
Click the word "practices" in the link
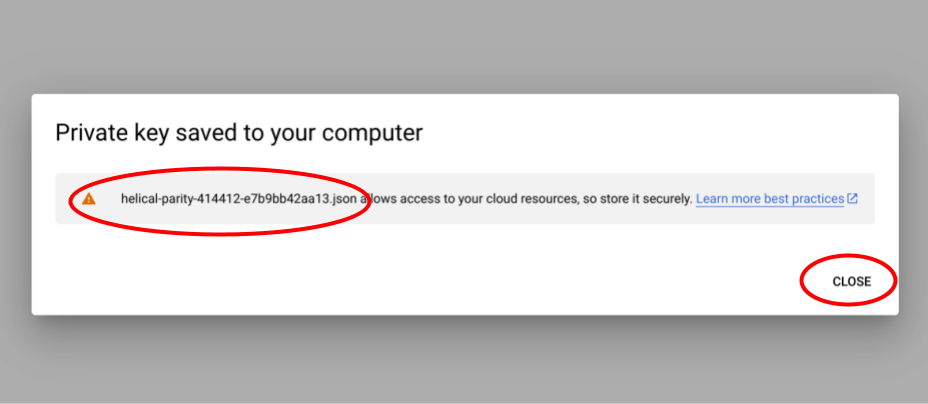pyautogui.click(x=818, y=199)
